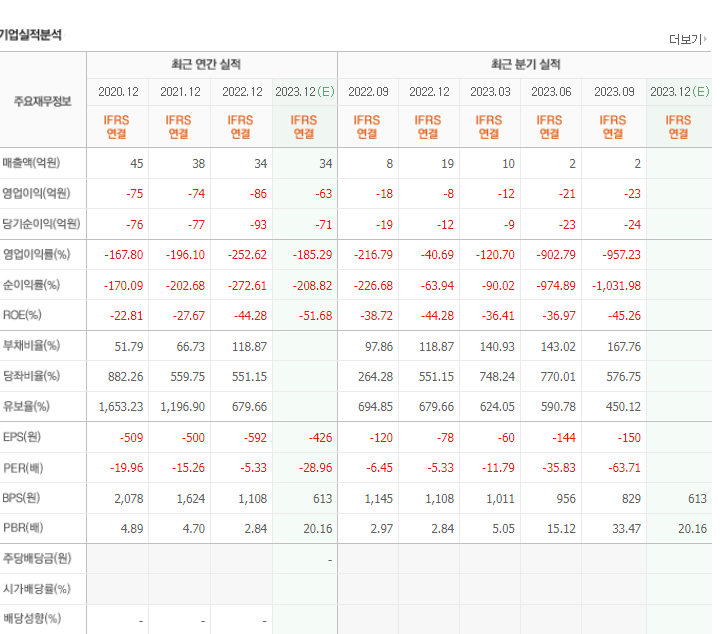
Task: Click the 영업이익률(%) row label
Action: (x=36, y=254)
